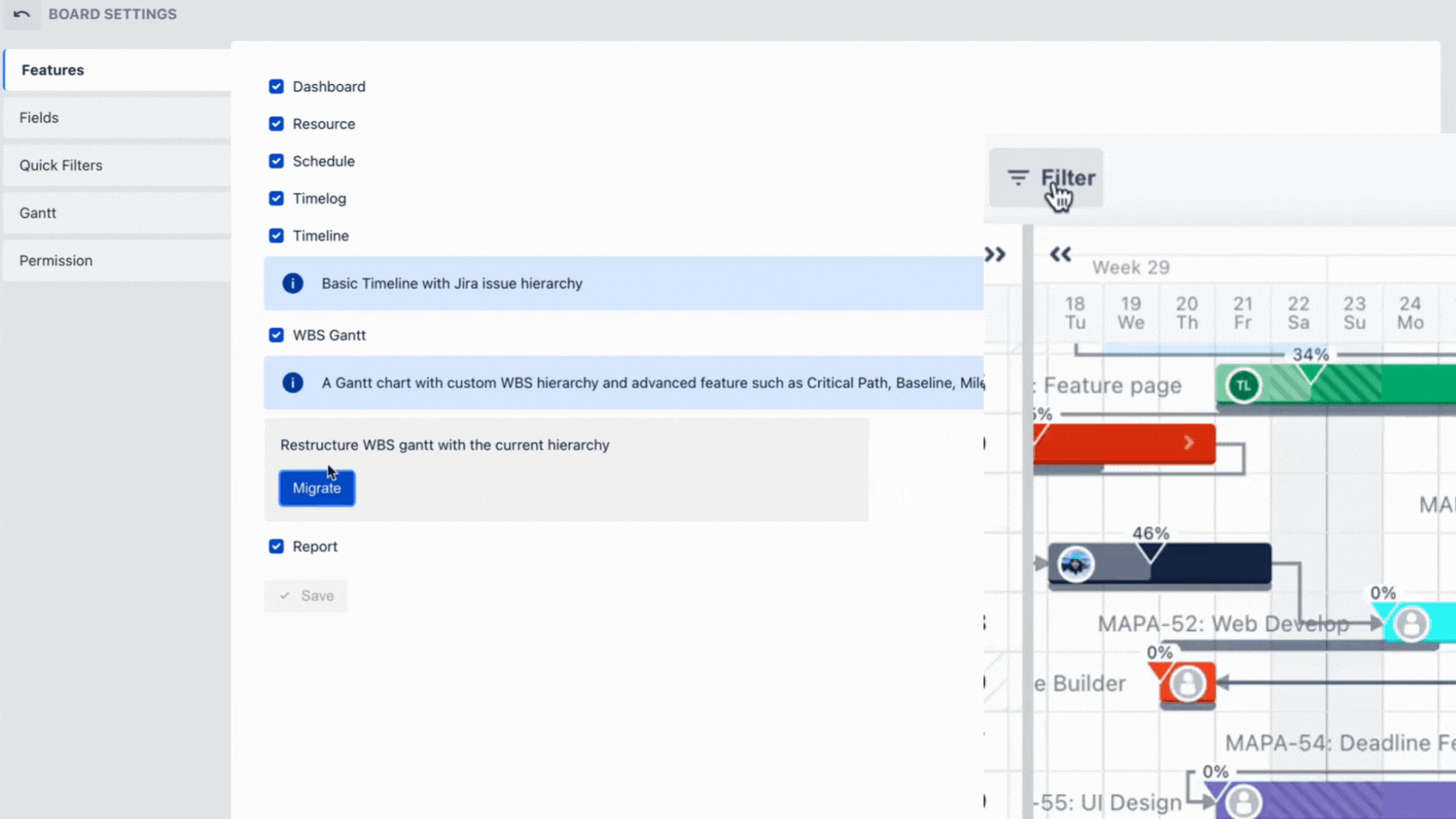Image resolution: width=1456 pixels, height=819 pixels.
Task: Click the avatar on cyan task bar
Action: pyautogui.click(x=1411, y=624)
